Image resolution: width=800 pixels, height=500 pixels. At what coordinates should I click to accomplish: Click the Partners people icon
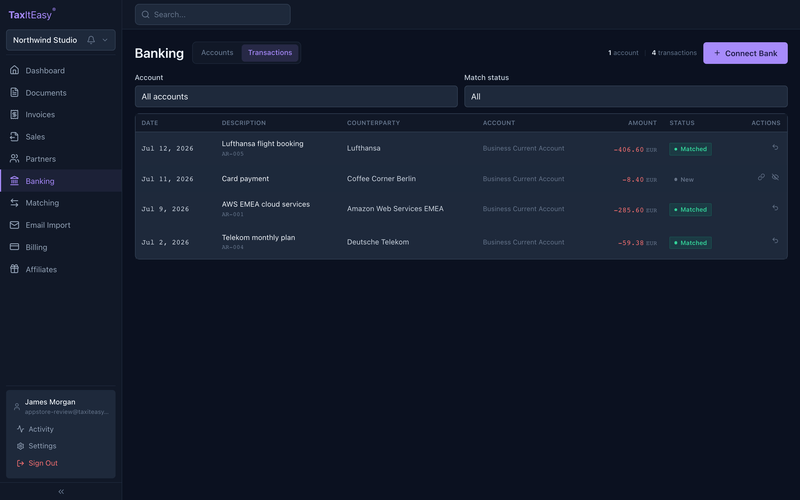click(x=14, y=159)
